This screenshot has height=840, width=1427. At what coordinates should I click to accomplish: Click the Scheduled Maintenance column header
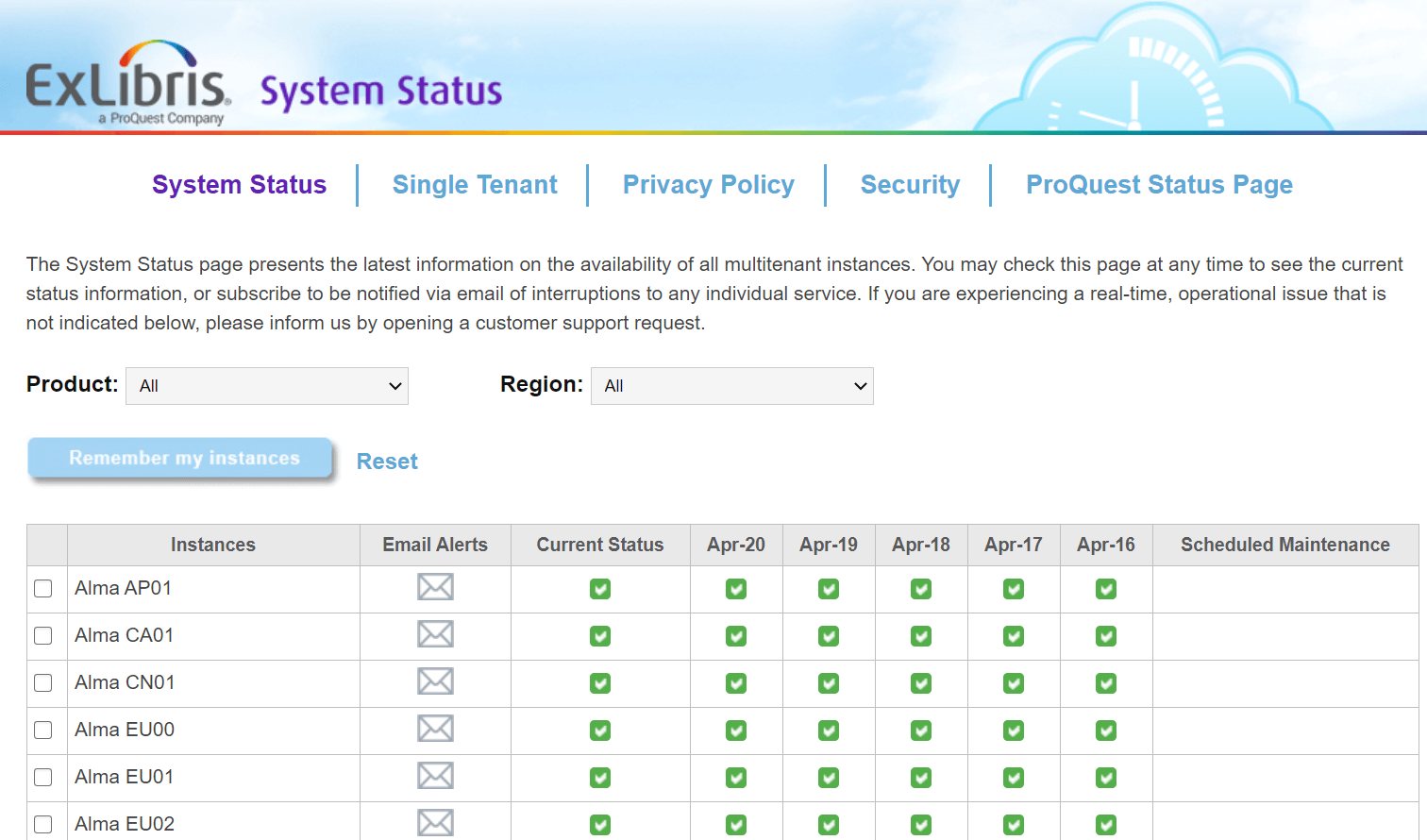1285,545
